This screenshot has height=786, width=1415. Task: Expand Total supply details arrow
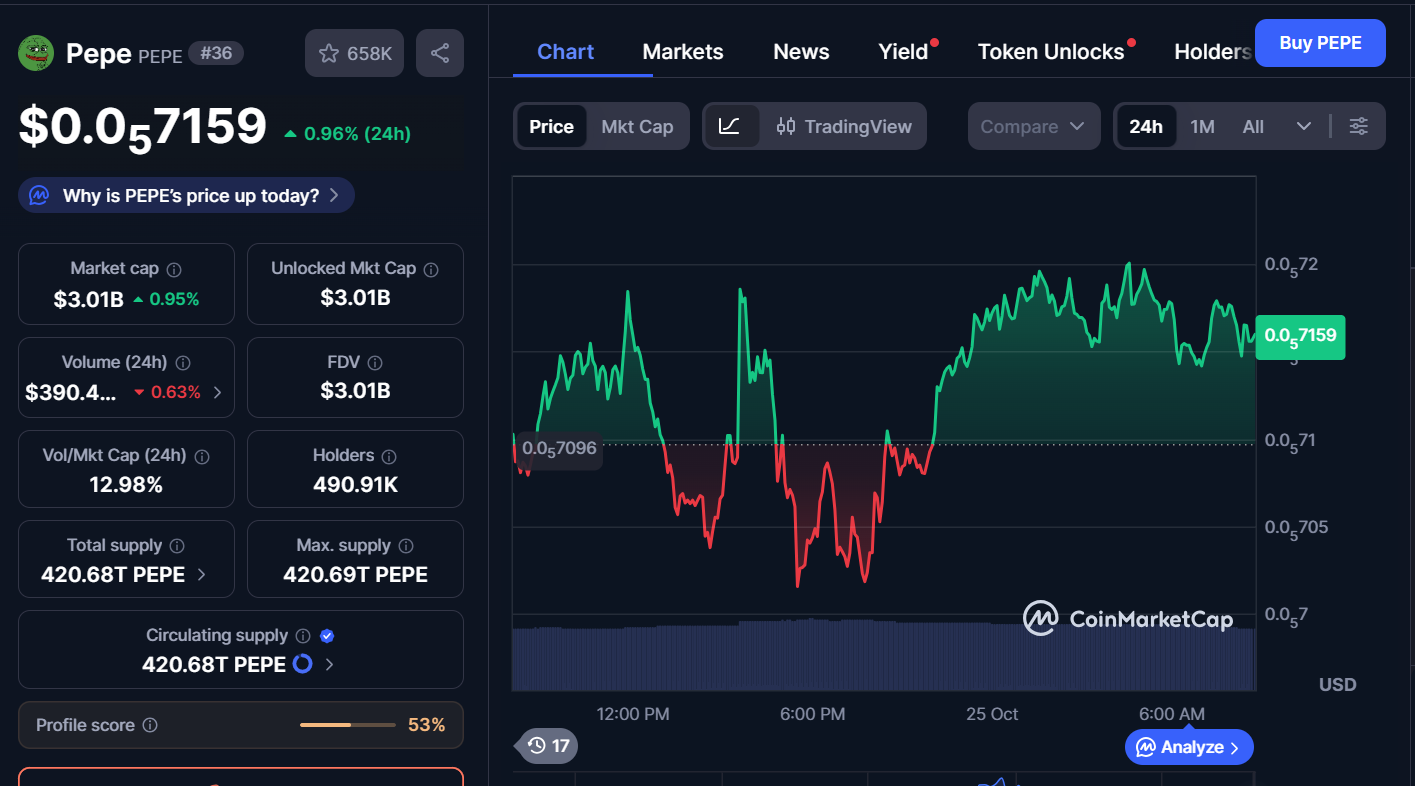(202, 575)
